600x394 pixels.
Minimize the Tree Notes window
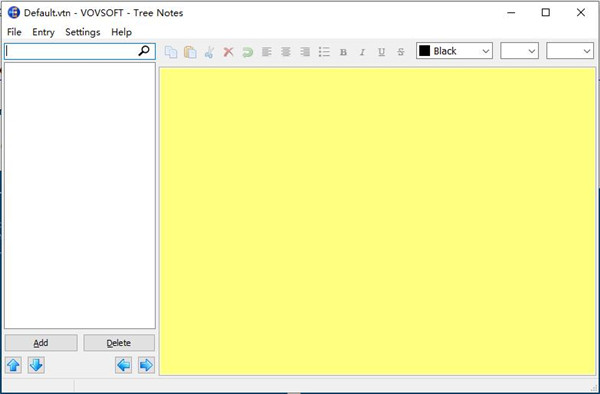[x=511, y=13]
